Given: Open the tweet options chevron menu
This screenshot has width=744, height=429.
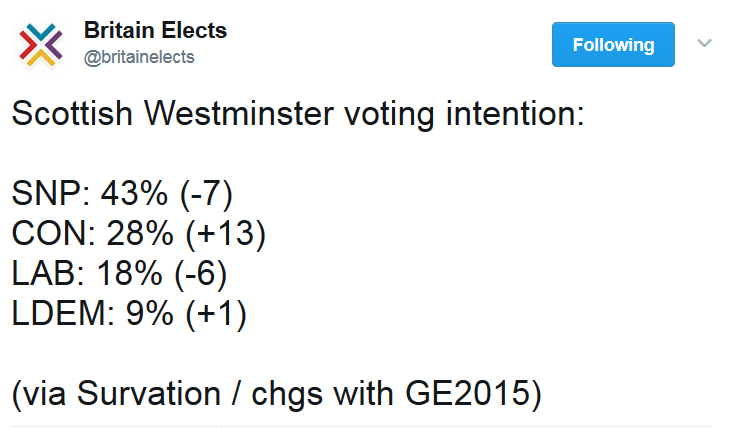Looking at the screenshot, I should [x=704, y=43].
